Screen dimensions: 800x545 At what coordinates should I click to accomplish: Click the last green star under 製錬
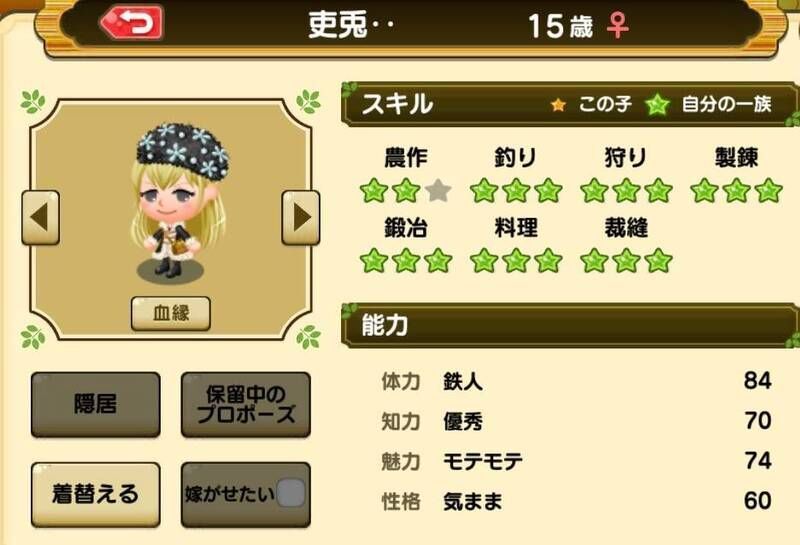[768, 191]
